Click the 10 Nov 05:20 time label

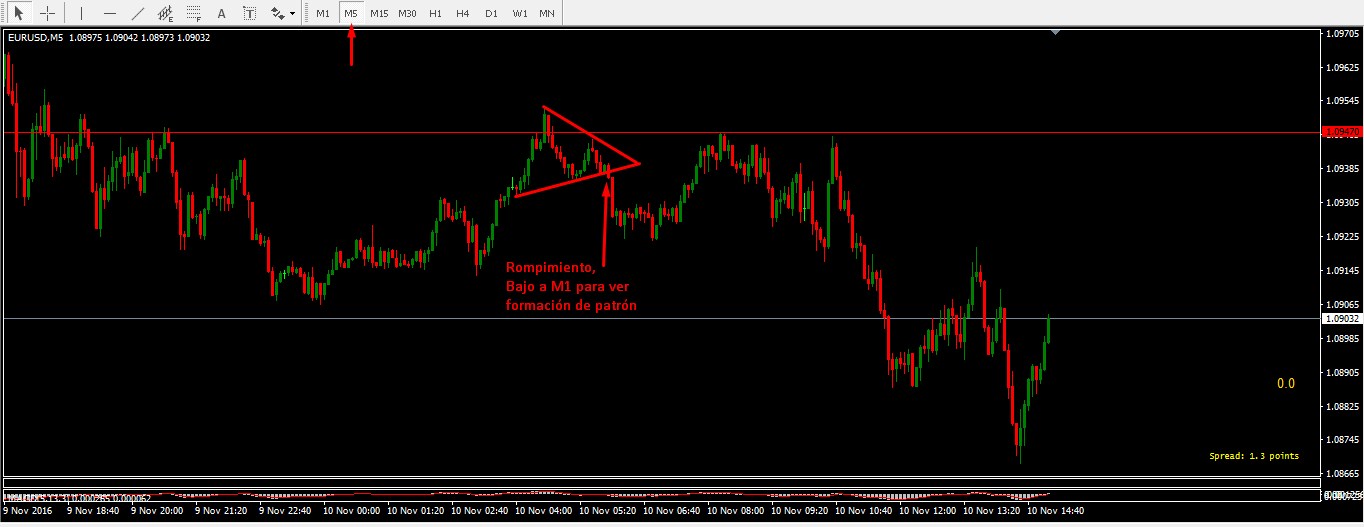coord(609,510)
